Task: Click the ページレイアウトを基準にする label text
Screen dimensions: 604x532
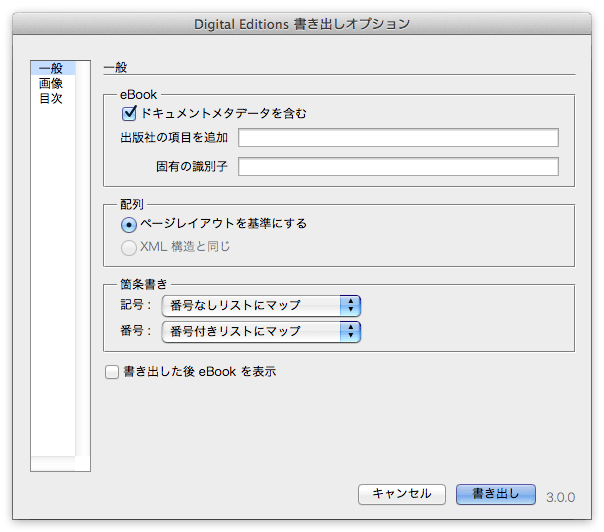Action: pos(223,223)
